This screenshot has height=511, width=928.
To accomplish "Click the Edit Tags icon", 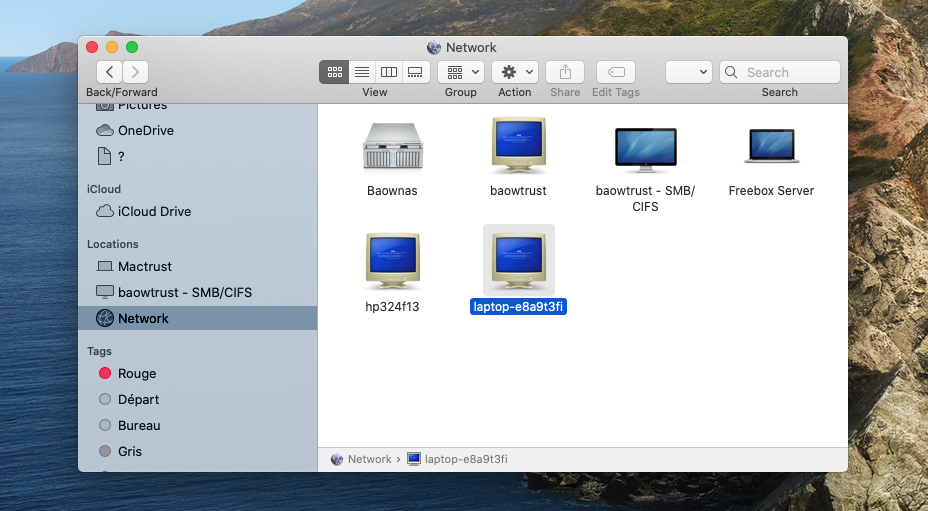I will [x=616, y=72].
